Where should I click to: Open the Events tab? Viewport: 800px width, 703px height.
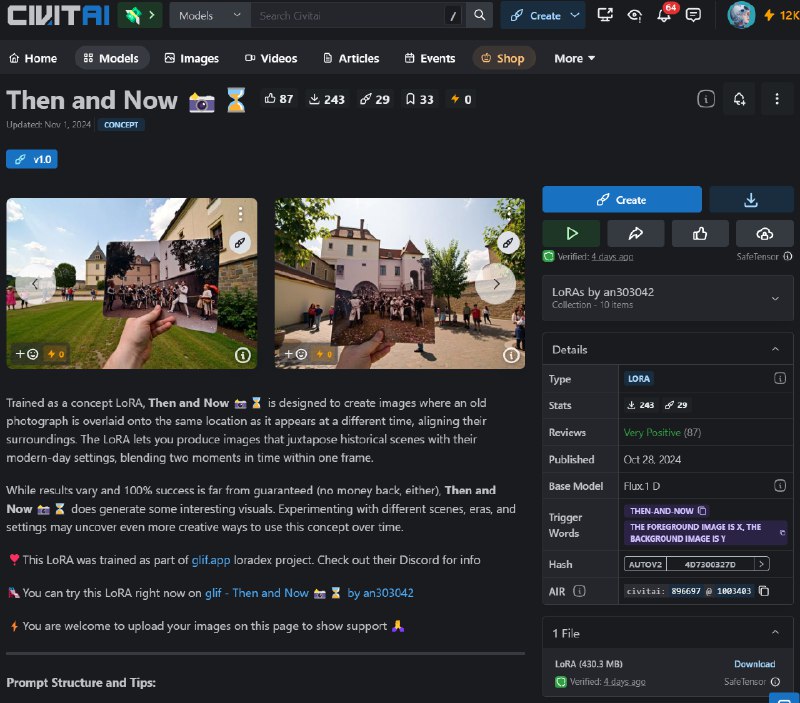tap(430, 58)
